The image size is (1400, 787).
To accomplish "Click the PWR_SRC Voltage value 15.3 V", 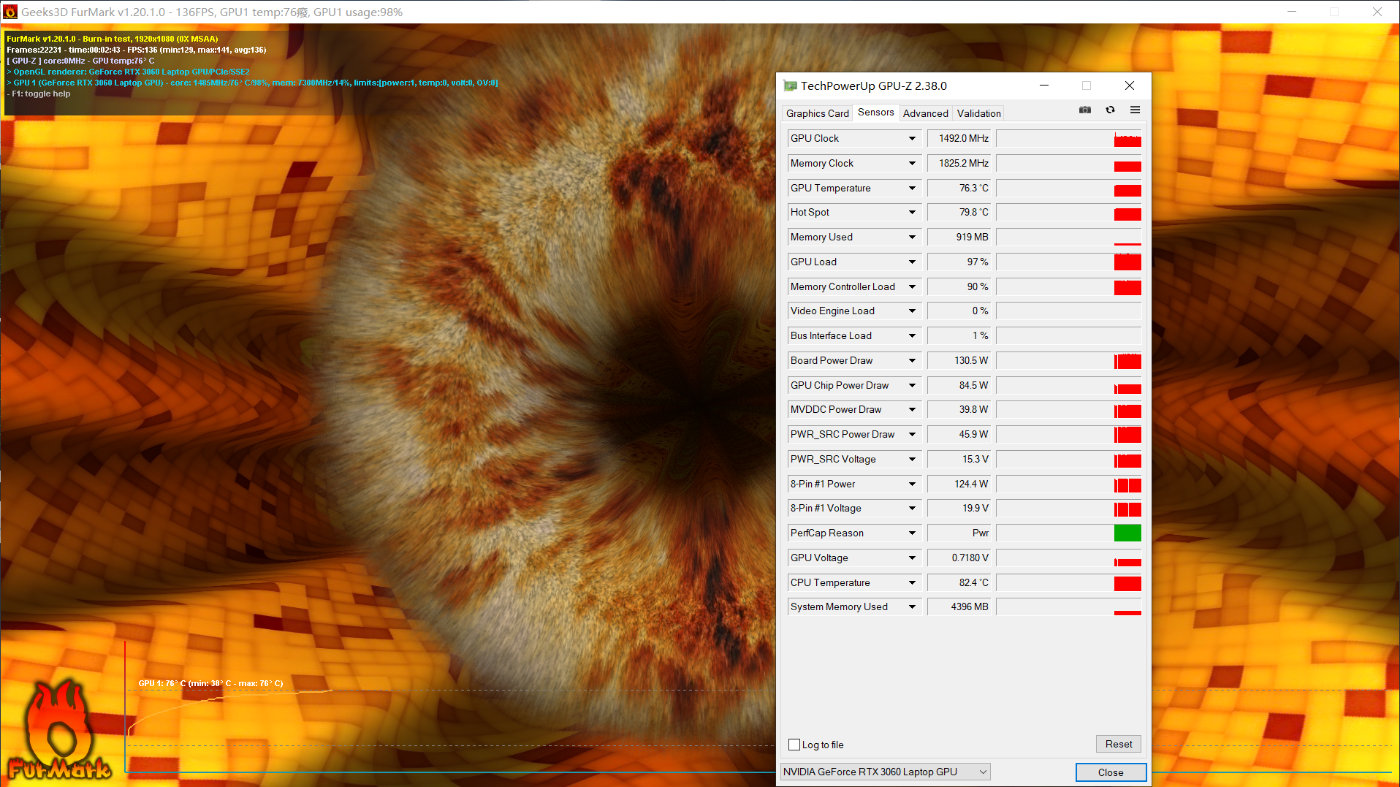I will (959, 459).
